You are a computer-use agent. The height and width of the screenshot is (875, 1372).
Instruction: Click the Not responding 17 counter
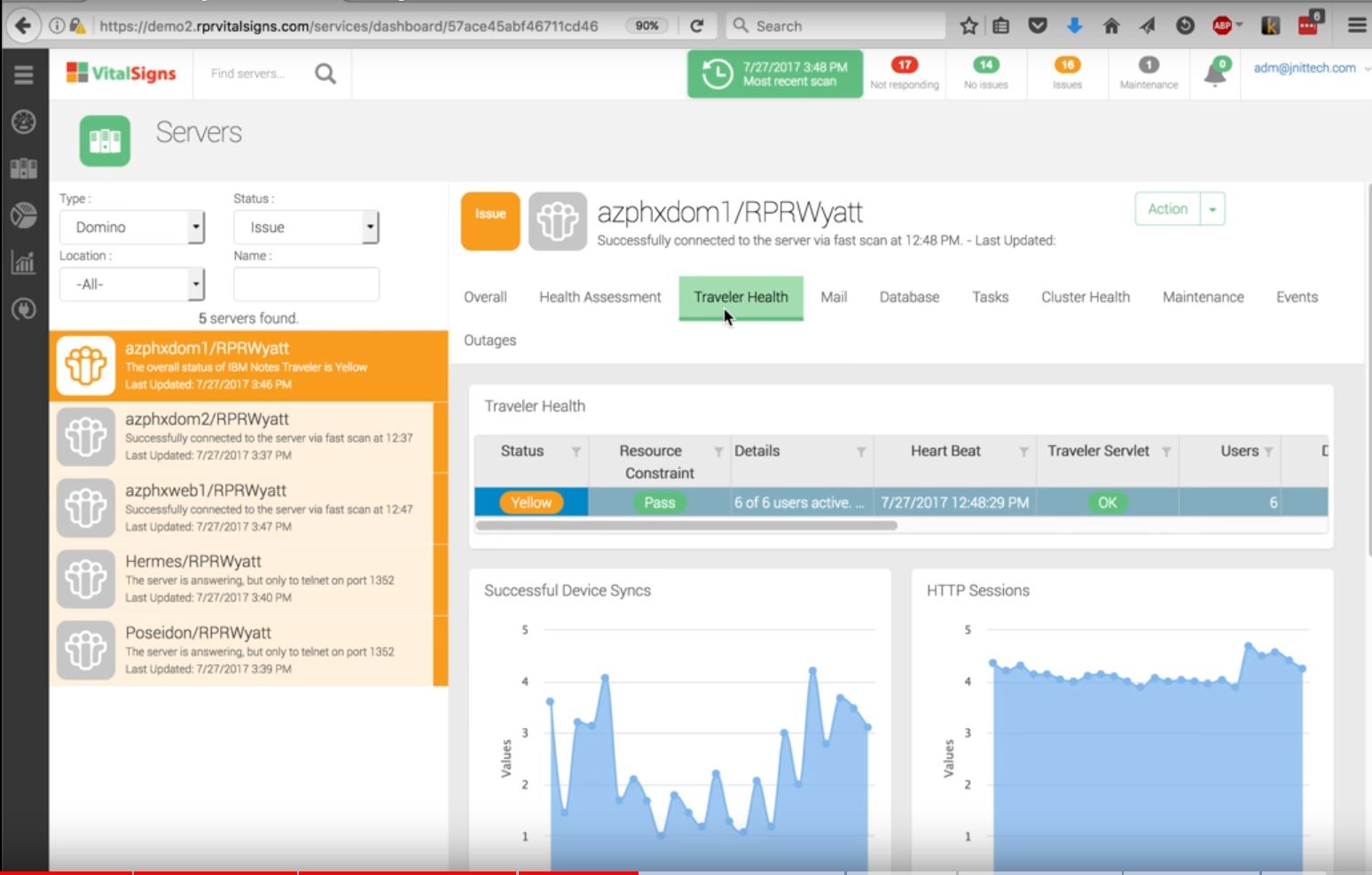click(x=904, y=74)
